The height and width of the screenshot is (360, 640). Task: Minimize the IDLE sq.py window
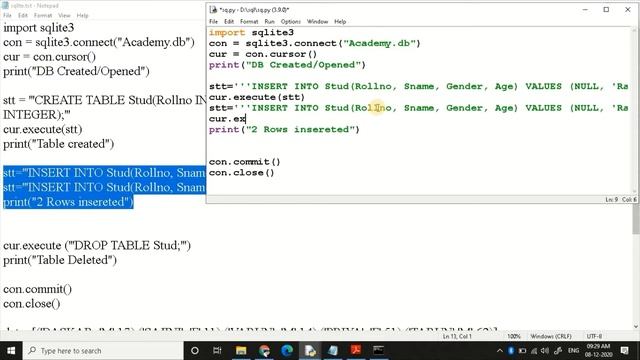[585, 10]
